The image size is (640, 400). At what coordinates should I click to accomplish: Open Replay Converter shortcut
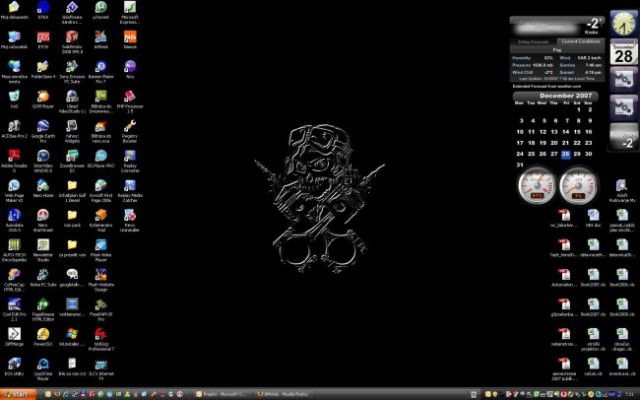tap(130, 161)
